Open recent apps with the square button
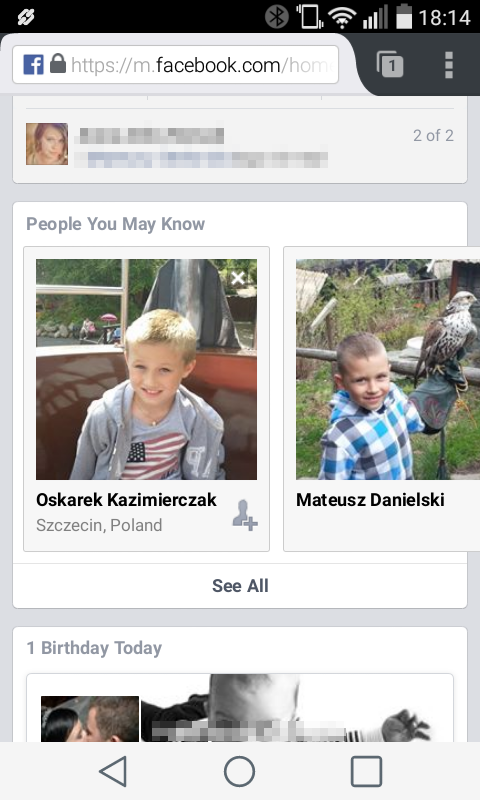The image size is (480, 800). pos(366,771)
